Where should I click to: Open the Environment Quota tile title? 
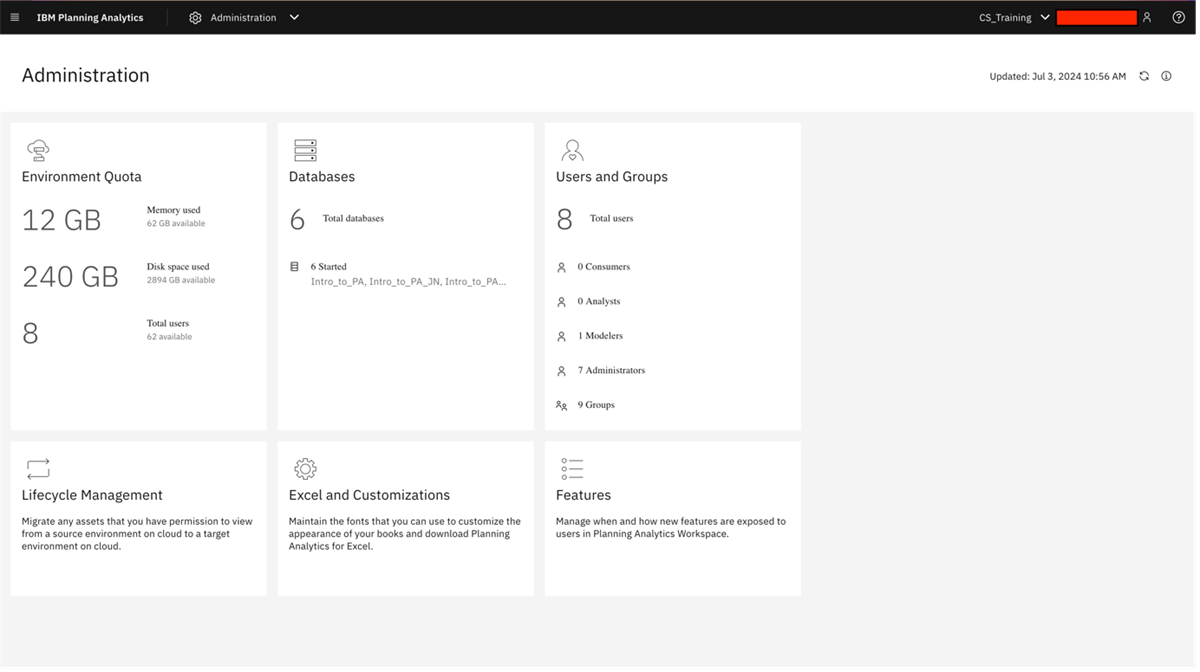(82, 177)
